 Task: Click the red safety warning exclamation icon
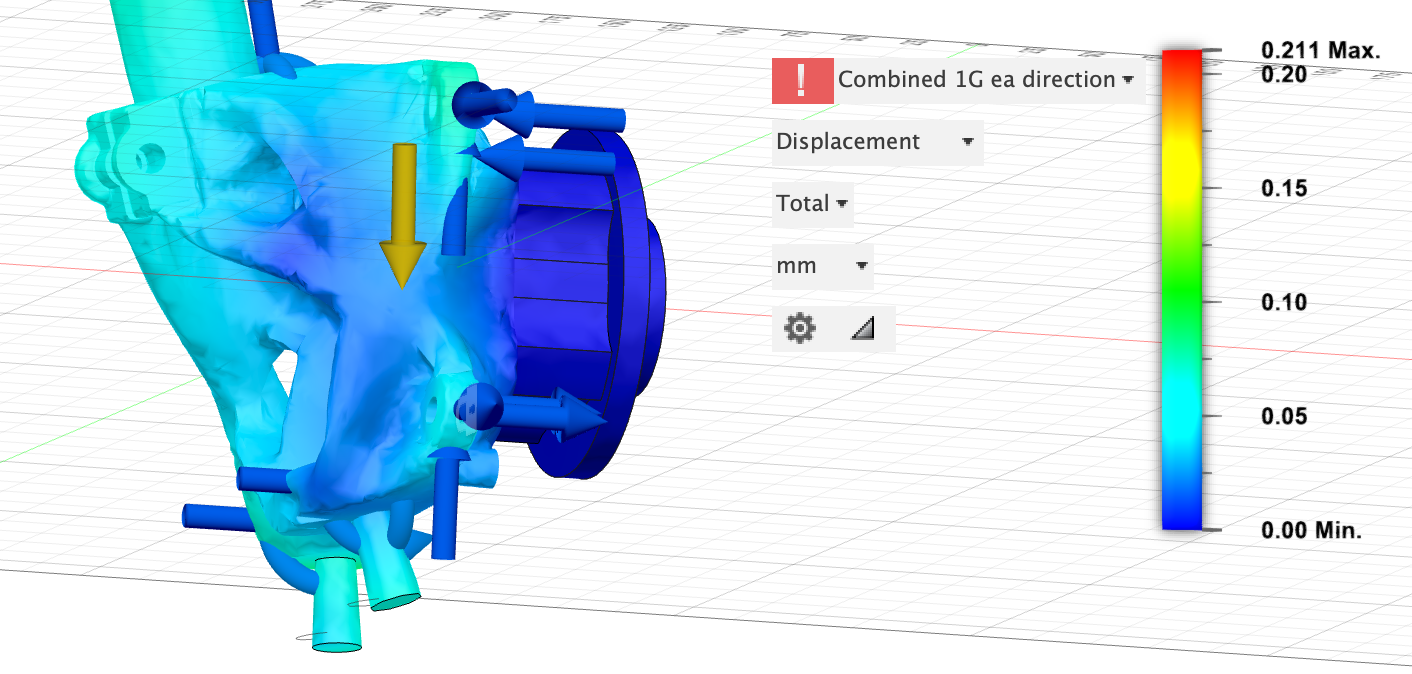(x=802, y=80)
